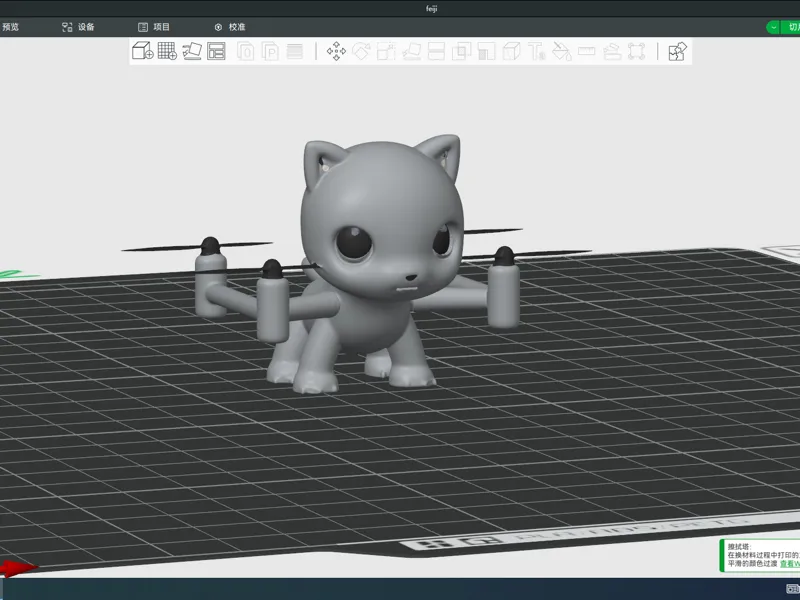800x600 pixels.
Task: Open the 预览 preview tab
Action: click(10, 27)
